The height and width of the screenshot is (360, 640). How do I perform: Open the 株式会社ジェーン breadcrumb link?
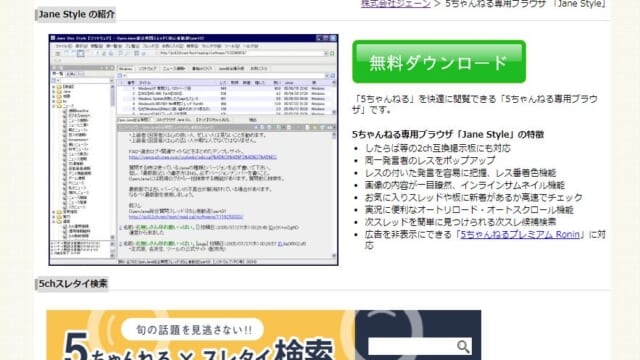(396, 4)
